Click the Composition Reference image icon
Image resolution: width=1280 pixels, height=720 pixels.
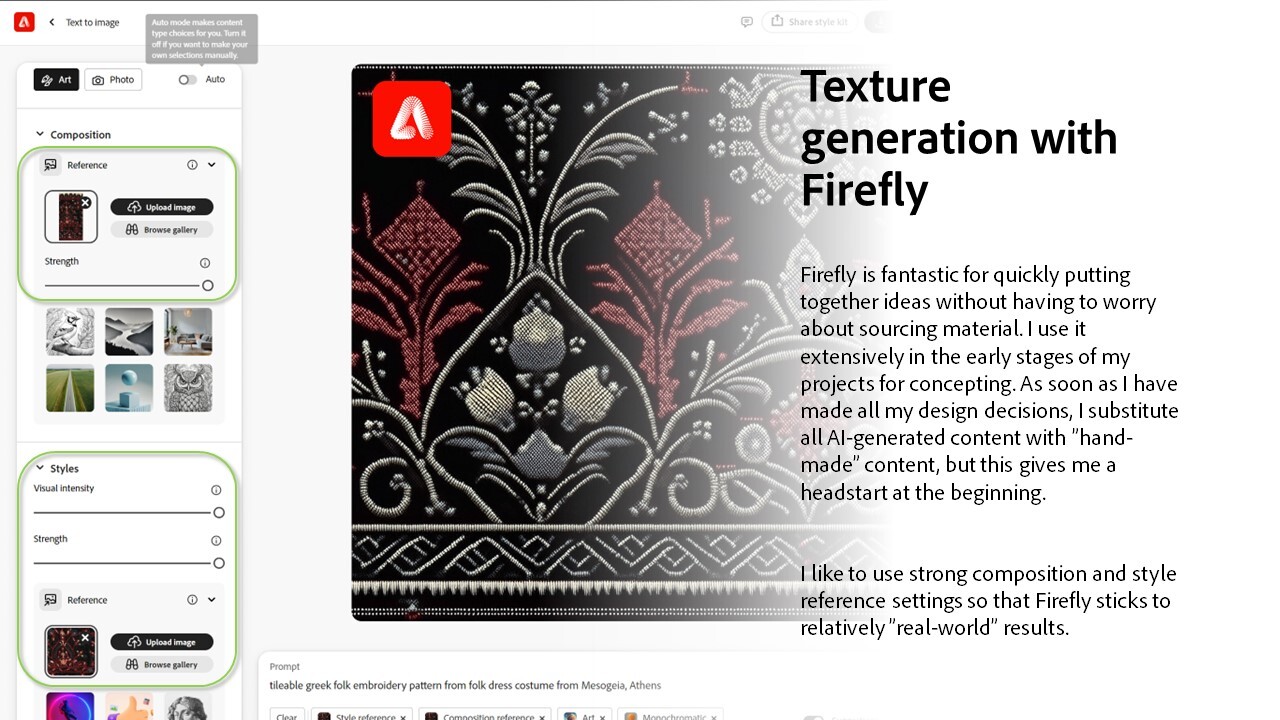coord(50,165)
